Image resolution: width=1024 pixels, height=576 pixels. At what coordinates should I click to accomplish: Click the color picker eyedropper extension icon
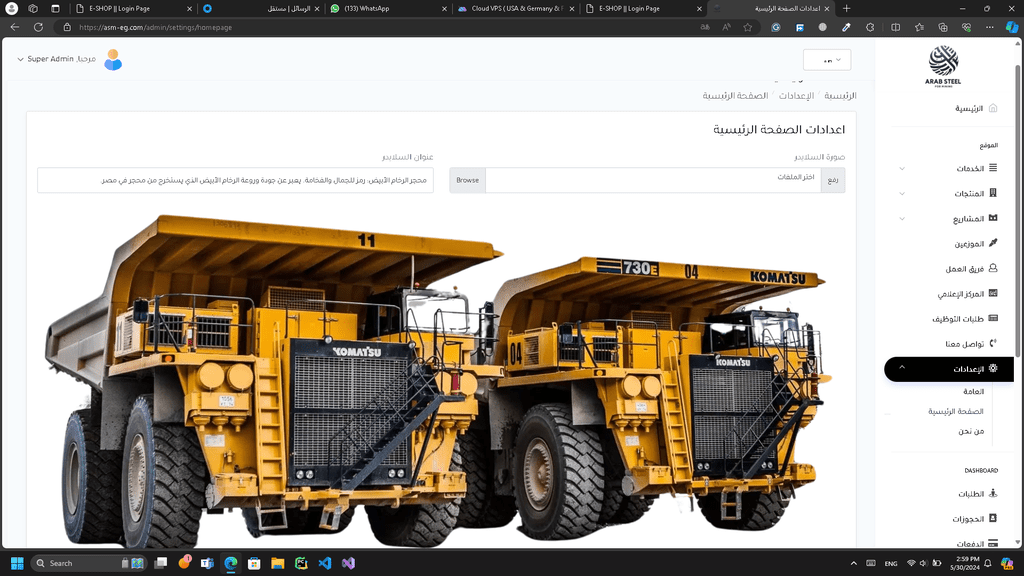(x=846, y=27)
